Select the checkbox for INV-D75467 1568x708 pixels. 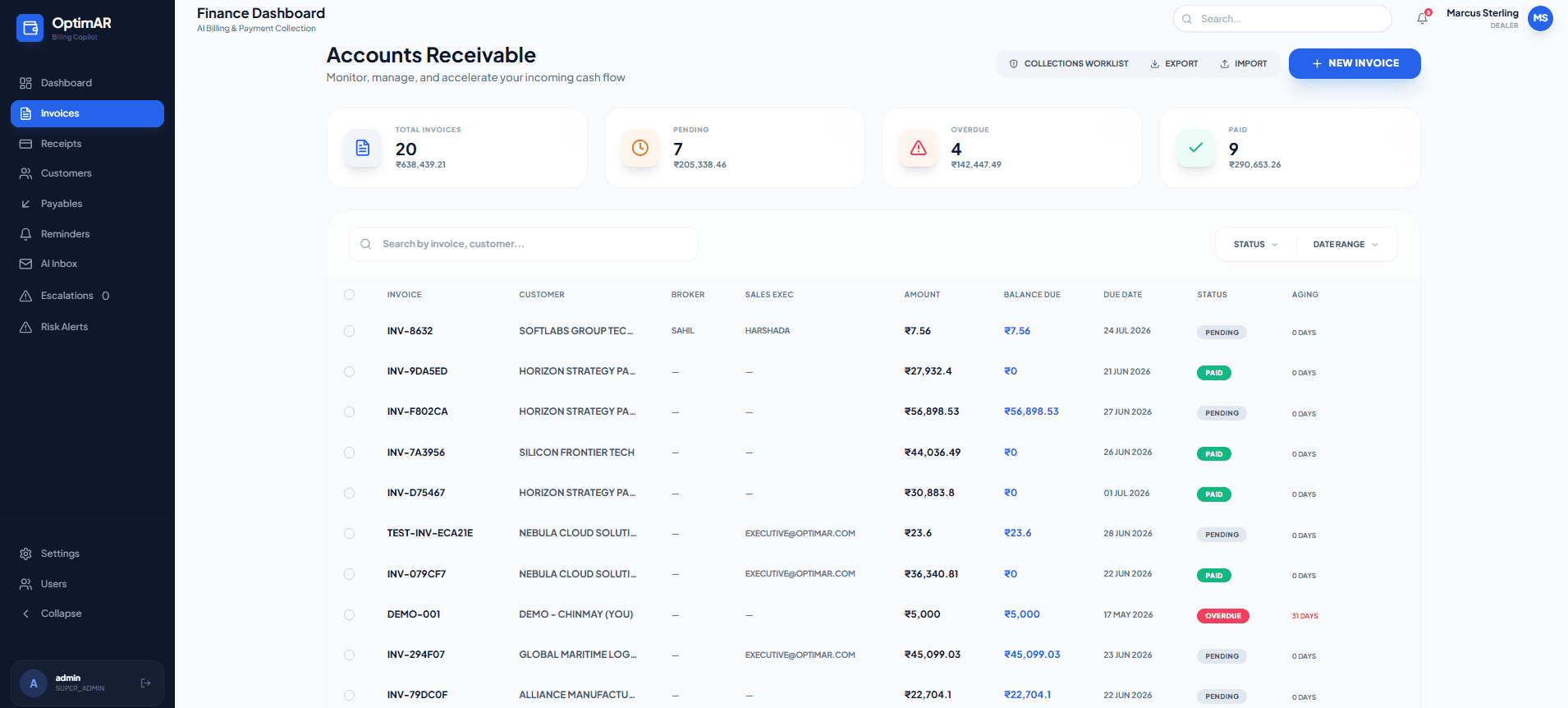coord(350,493)
